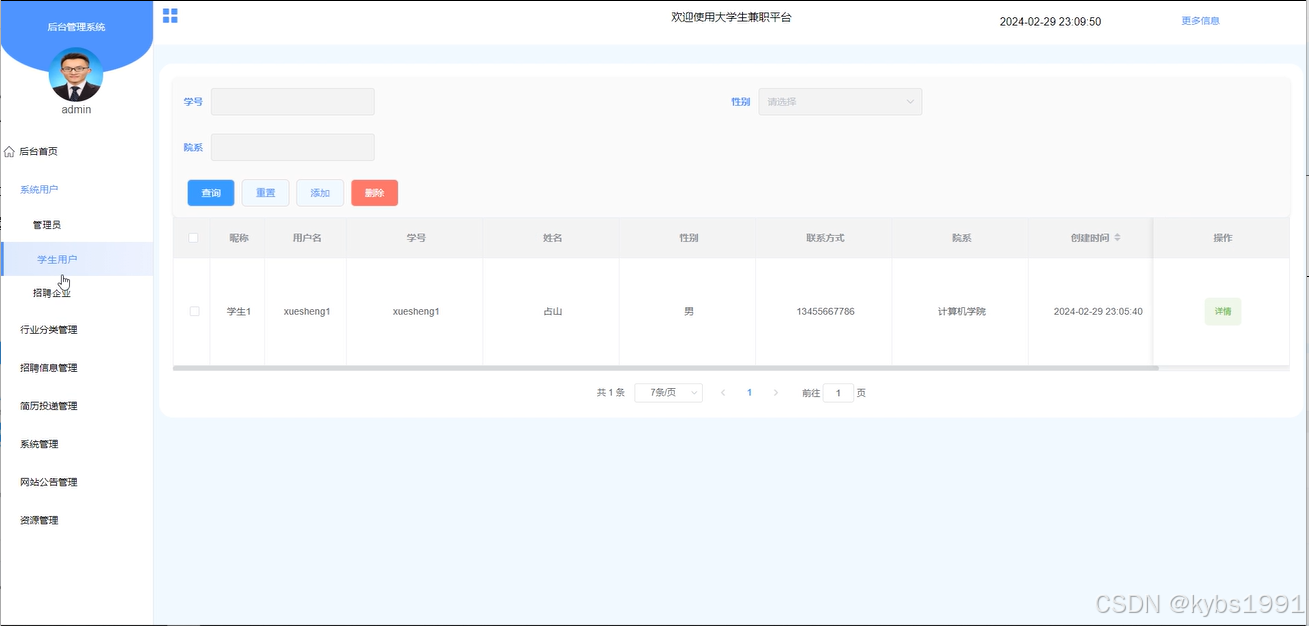Click the 性别 column header
This screenshot has height=626, width=1309.
(x=688, y=238)
